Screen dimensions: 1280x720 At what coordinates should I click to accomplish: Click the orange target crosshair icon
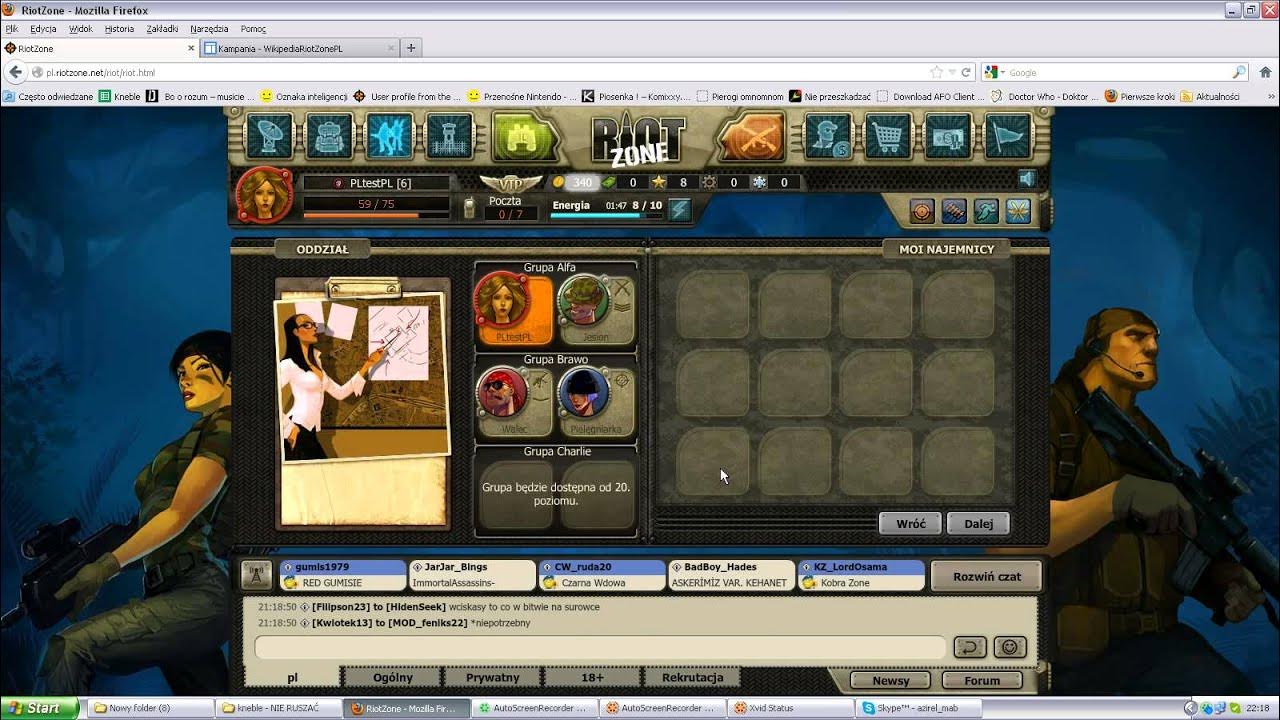click(922, 211)
